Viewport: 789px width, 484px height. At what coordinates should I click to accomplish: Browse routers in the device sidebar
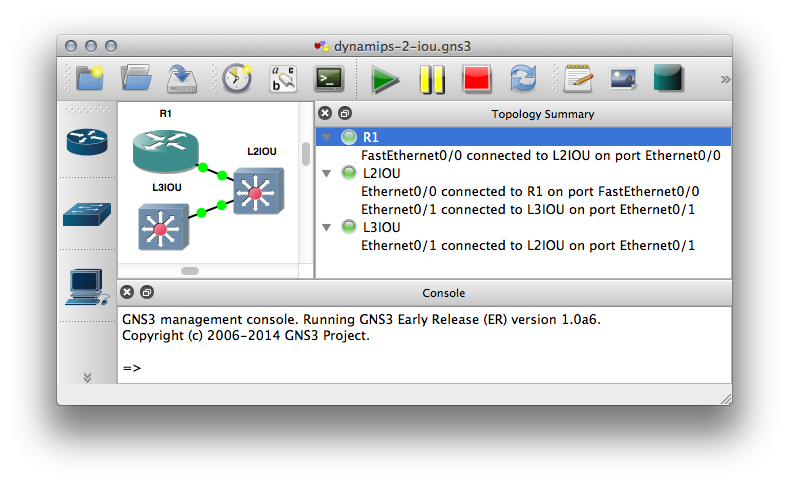(87, 142)
